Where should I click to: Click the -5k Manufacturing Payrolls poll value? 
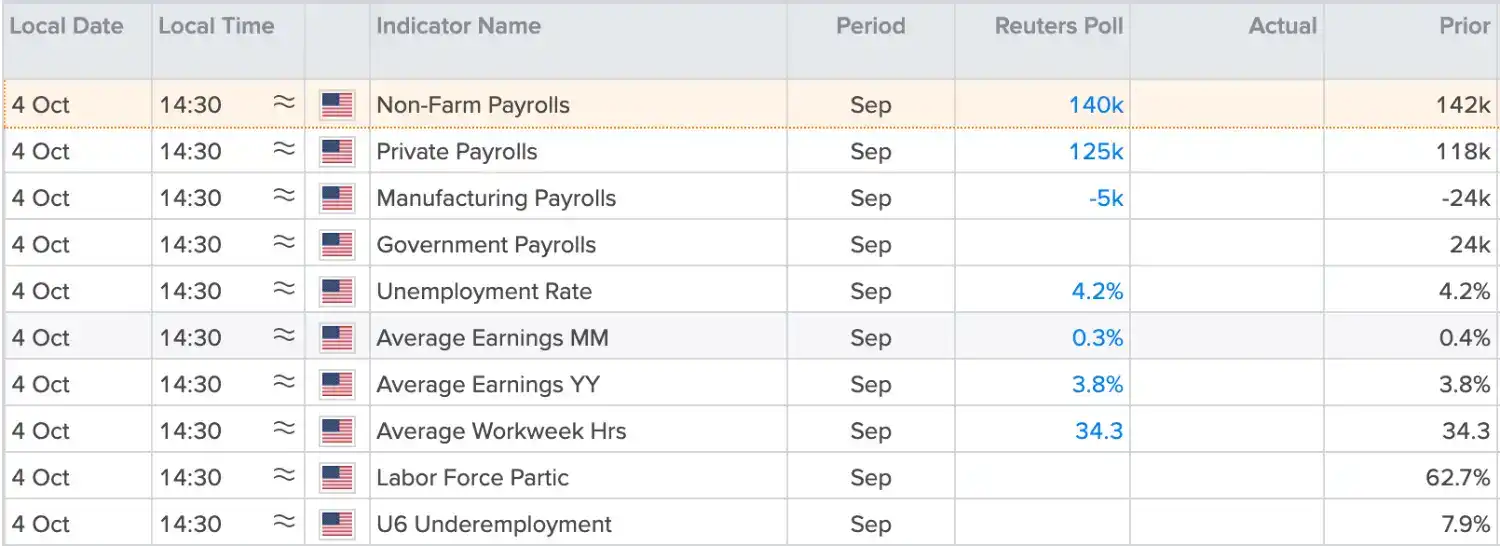click(1106, 198)
